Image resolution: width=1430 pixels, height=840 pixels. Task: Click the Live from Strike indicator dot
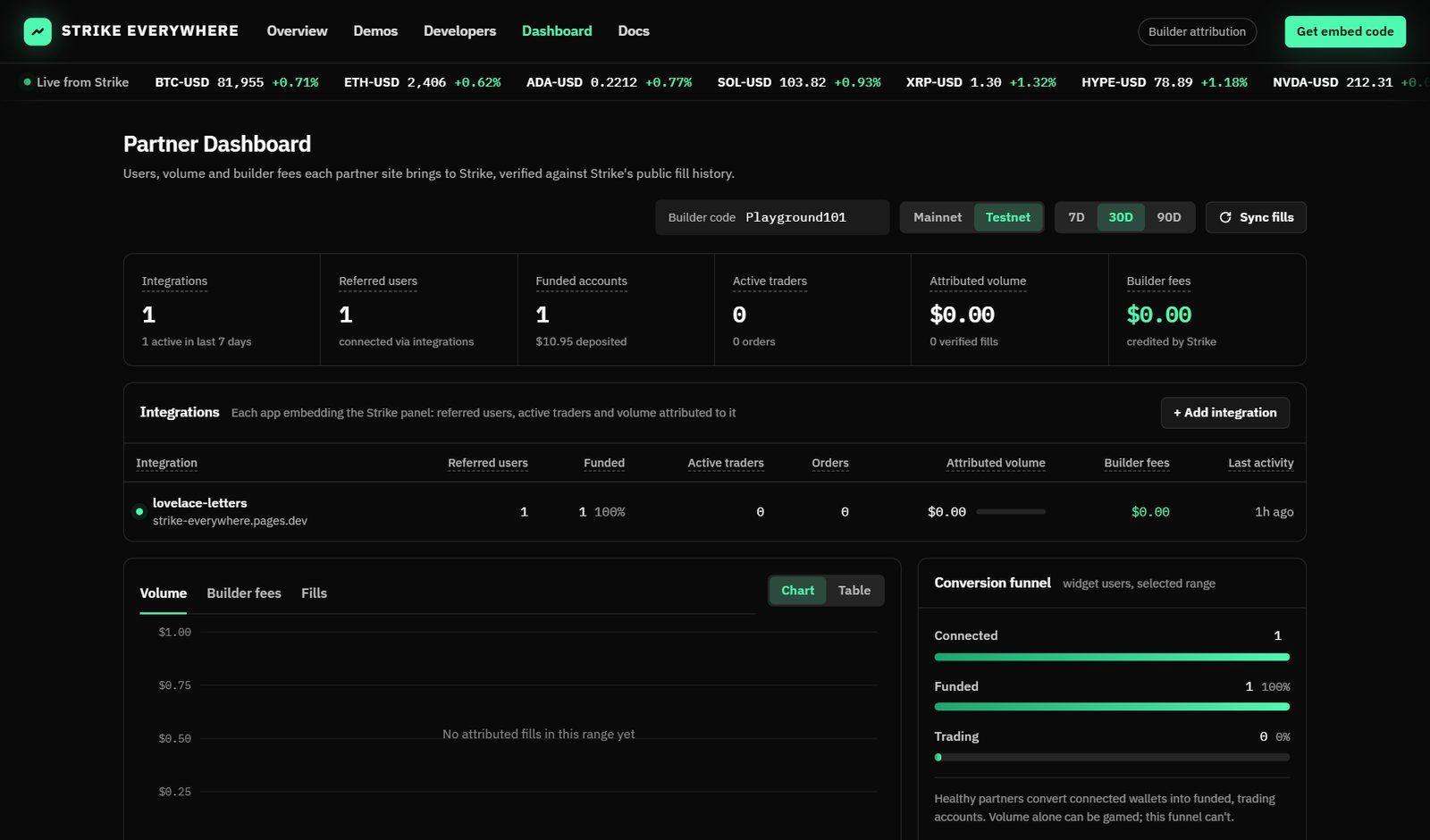coord(28,82)
